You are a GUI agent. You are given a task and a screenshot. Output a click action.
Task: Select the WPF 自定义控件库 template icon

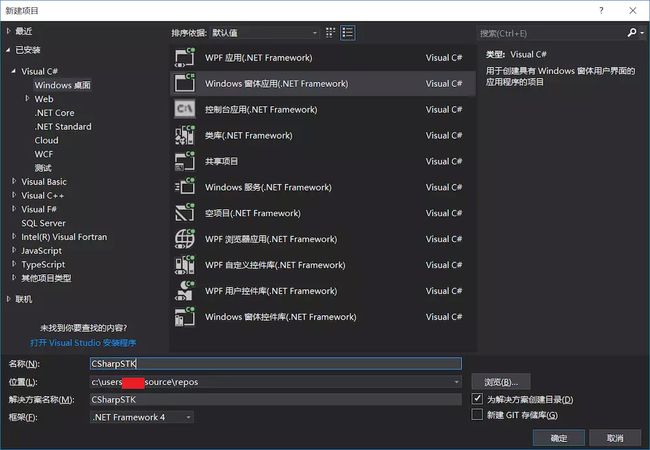tap(184, 265)
